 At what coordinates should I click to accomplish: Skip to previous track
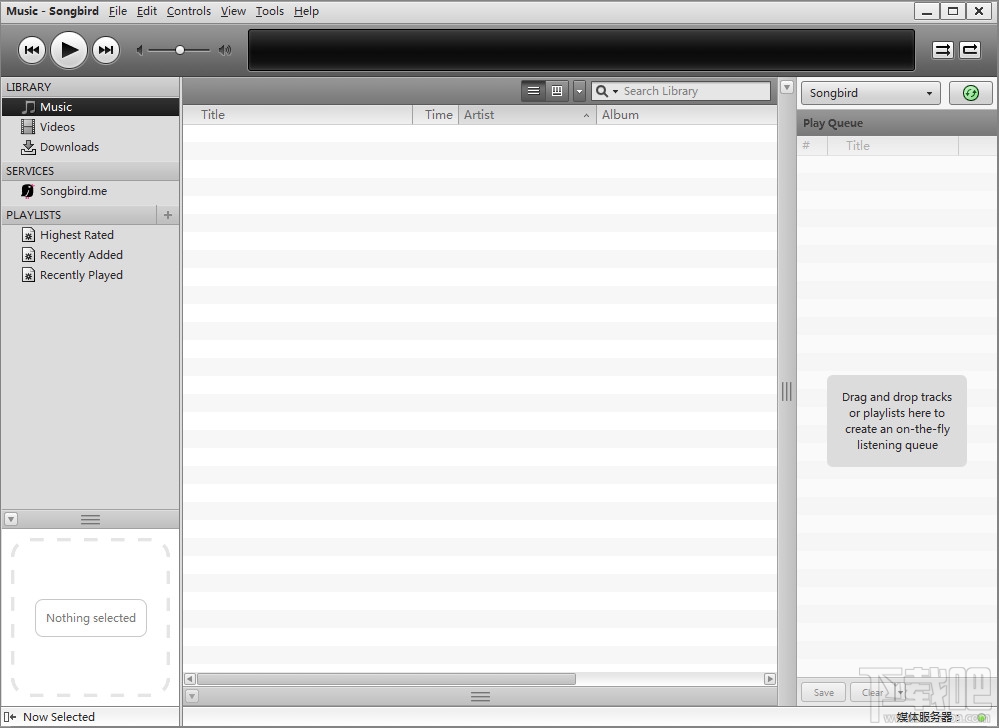coord(31,50)
